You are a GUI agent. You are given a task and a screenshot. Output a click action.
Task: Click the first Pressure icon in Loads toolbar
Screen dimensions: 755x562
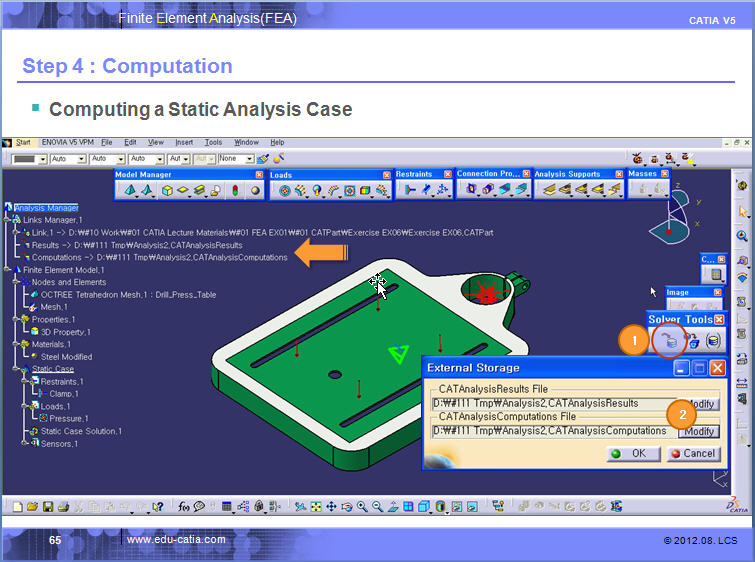pyautogui.click(x=284, y=190)
